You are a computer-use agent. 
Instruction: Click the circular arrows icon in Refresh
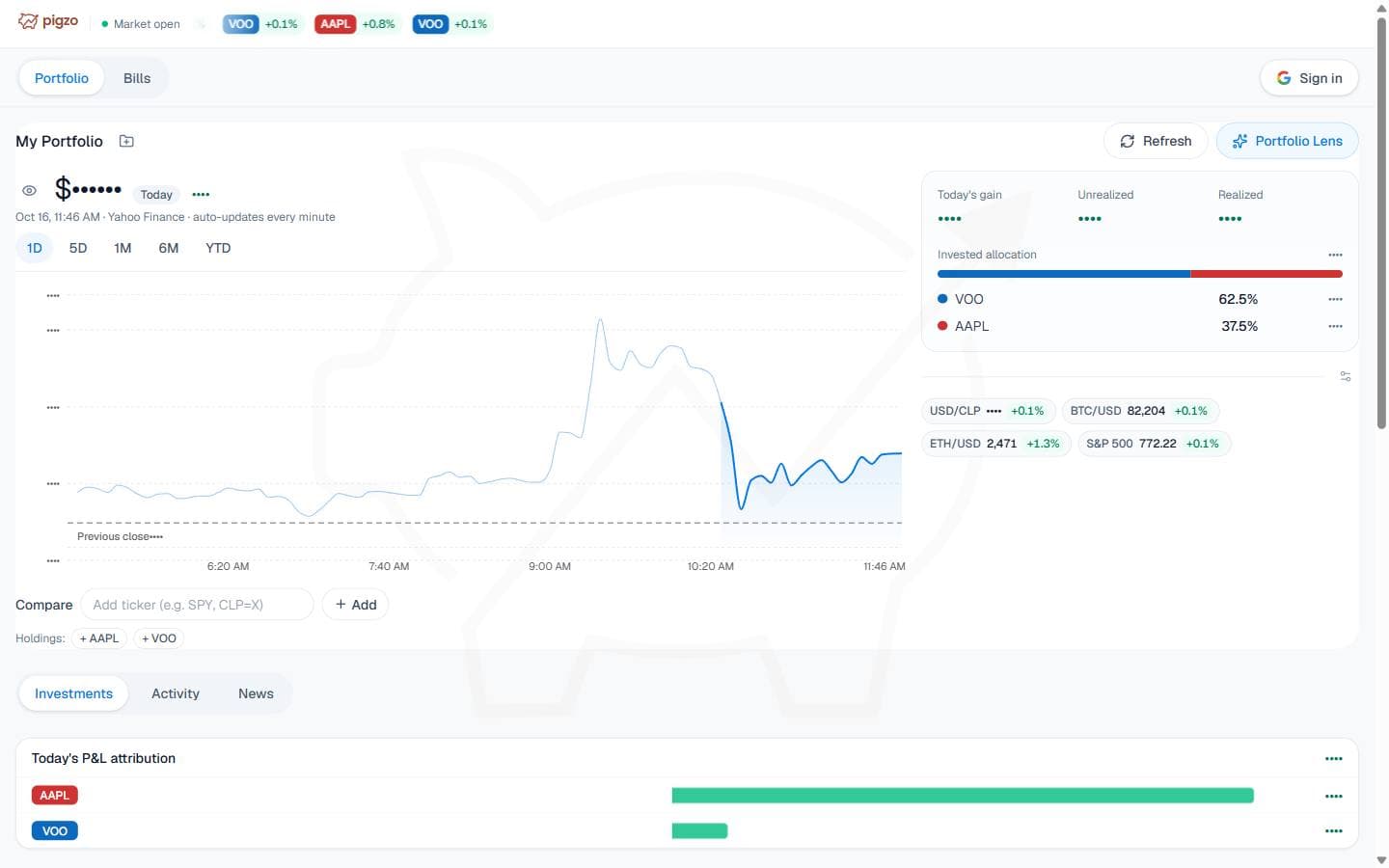[1127, 141]
